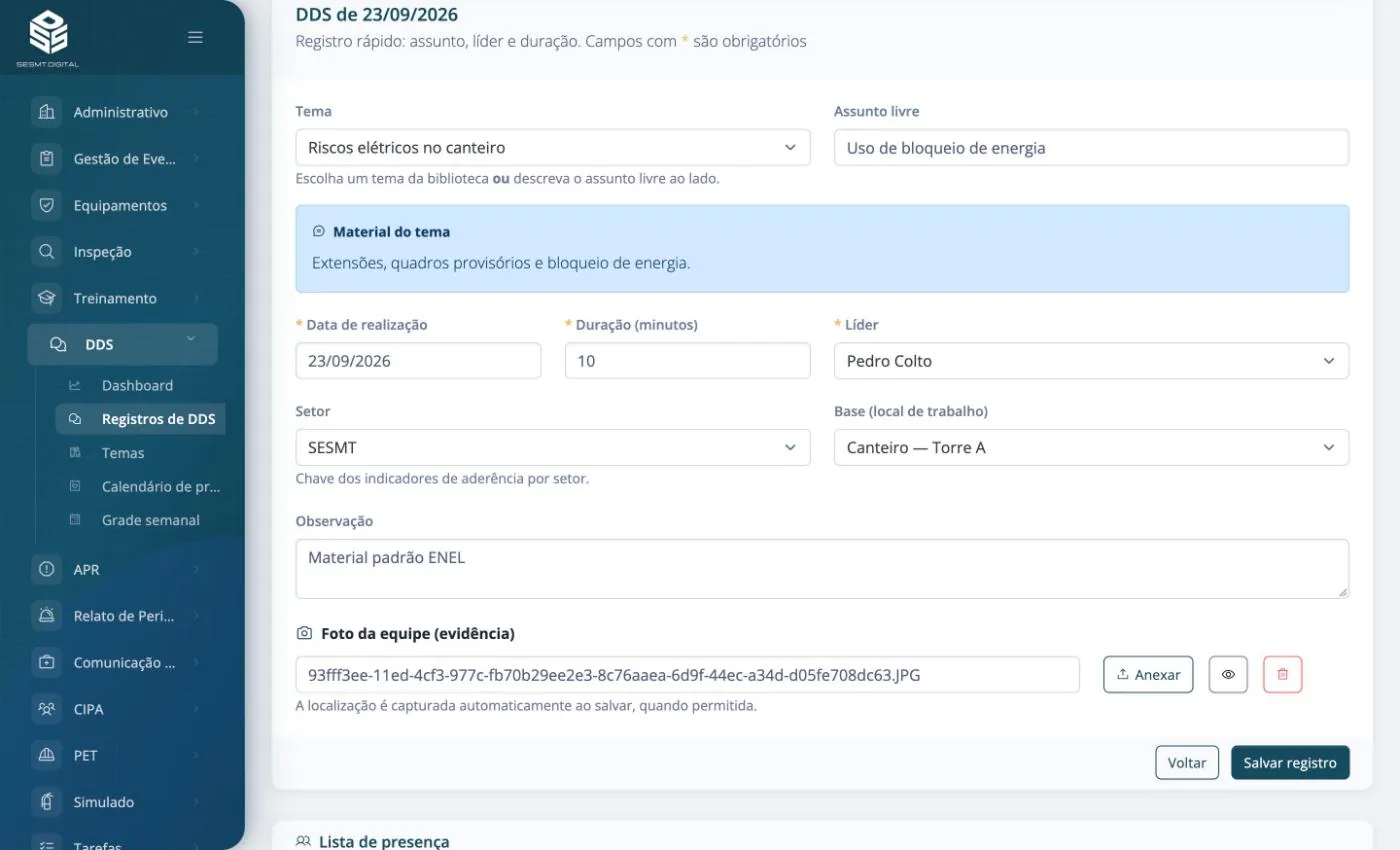1400x850 pixels.
Task: Open the Setor dropdown showing SESMT
Action: [552, 447]
